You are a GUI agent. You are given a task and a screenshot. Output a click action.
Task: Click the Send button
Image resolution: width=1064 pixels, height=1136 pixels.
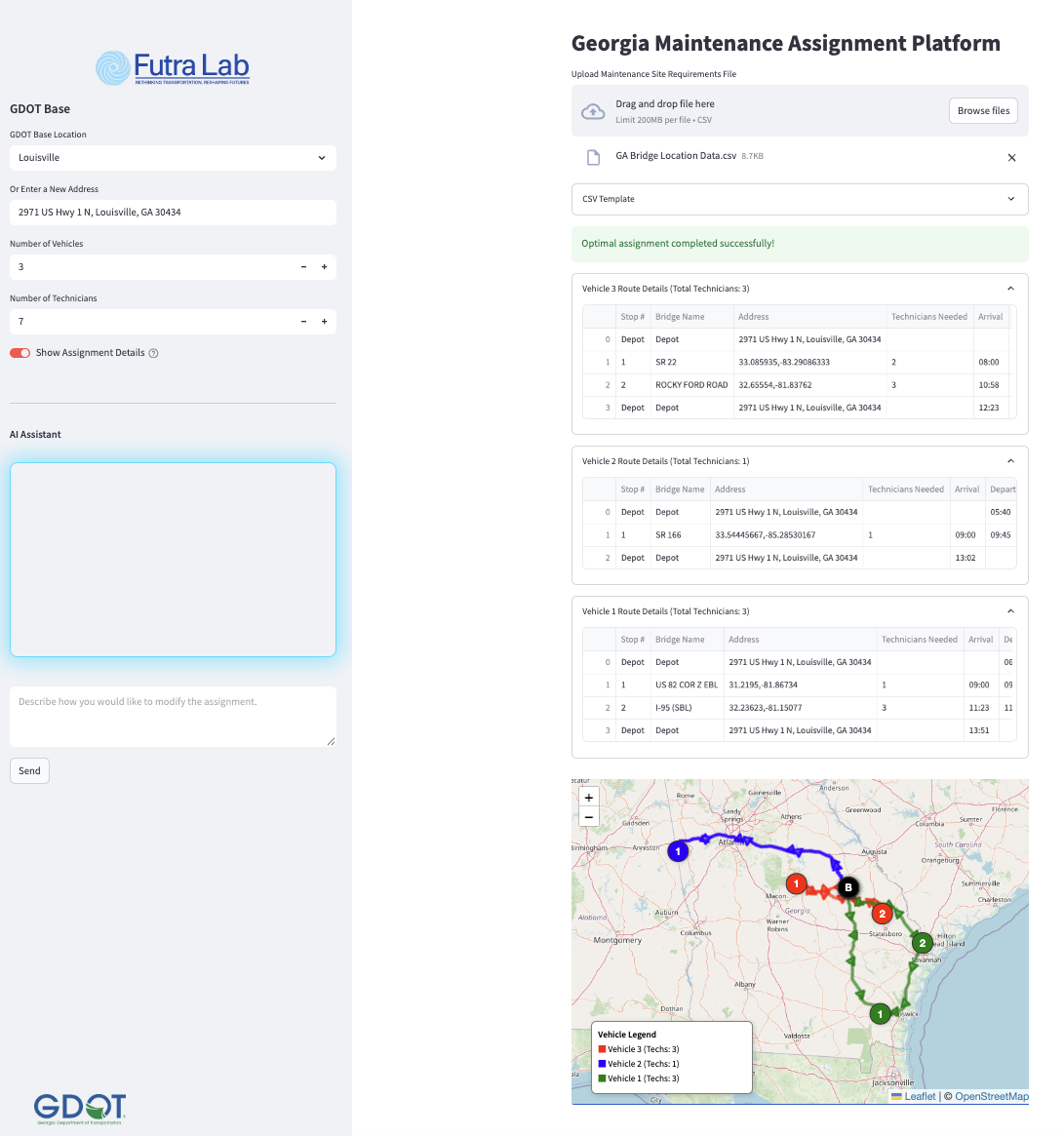[29, 770]
